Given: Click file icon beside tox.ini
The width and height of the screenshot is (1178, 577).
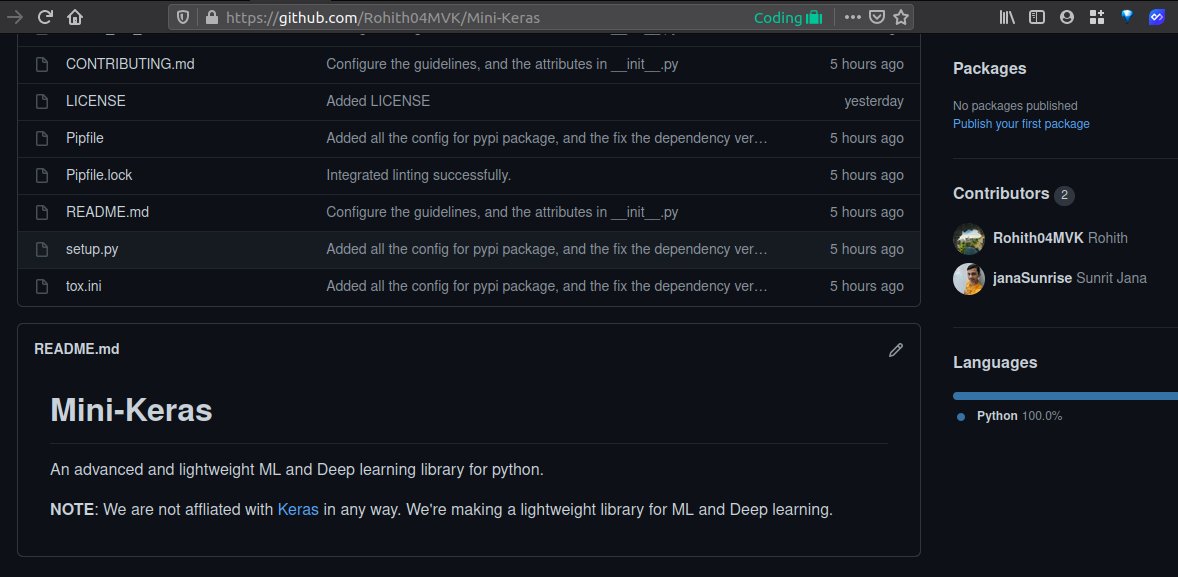Looking at the screenshot, I should point(42,286).
